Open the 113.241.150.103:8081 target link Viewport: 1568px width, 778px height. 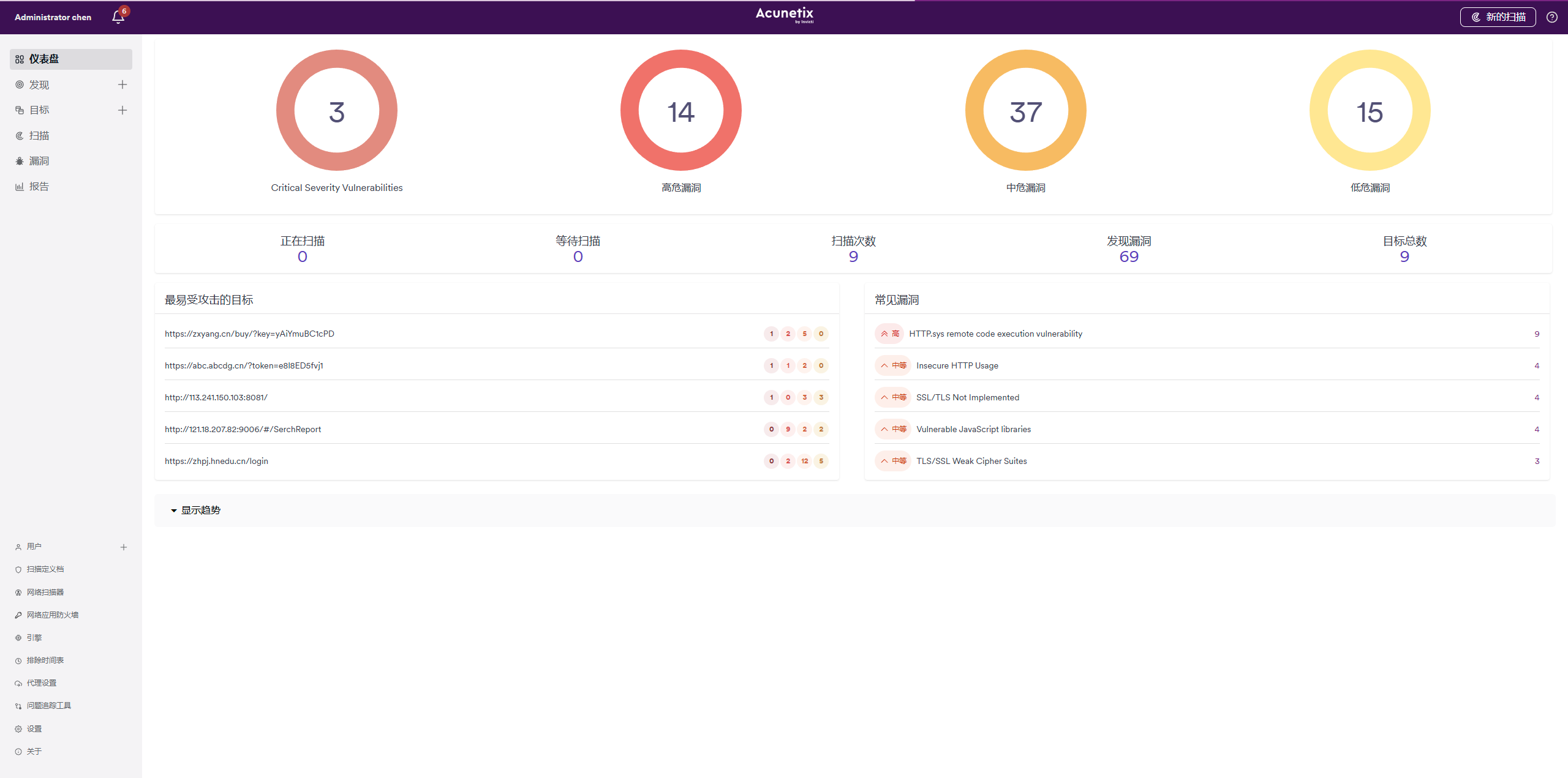tap(216, 397)
